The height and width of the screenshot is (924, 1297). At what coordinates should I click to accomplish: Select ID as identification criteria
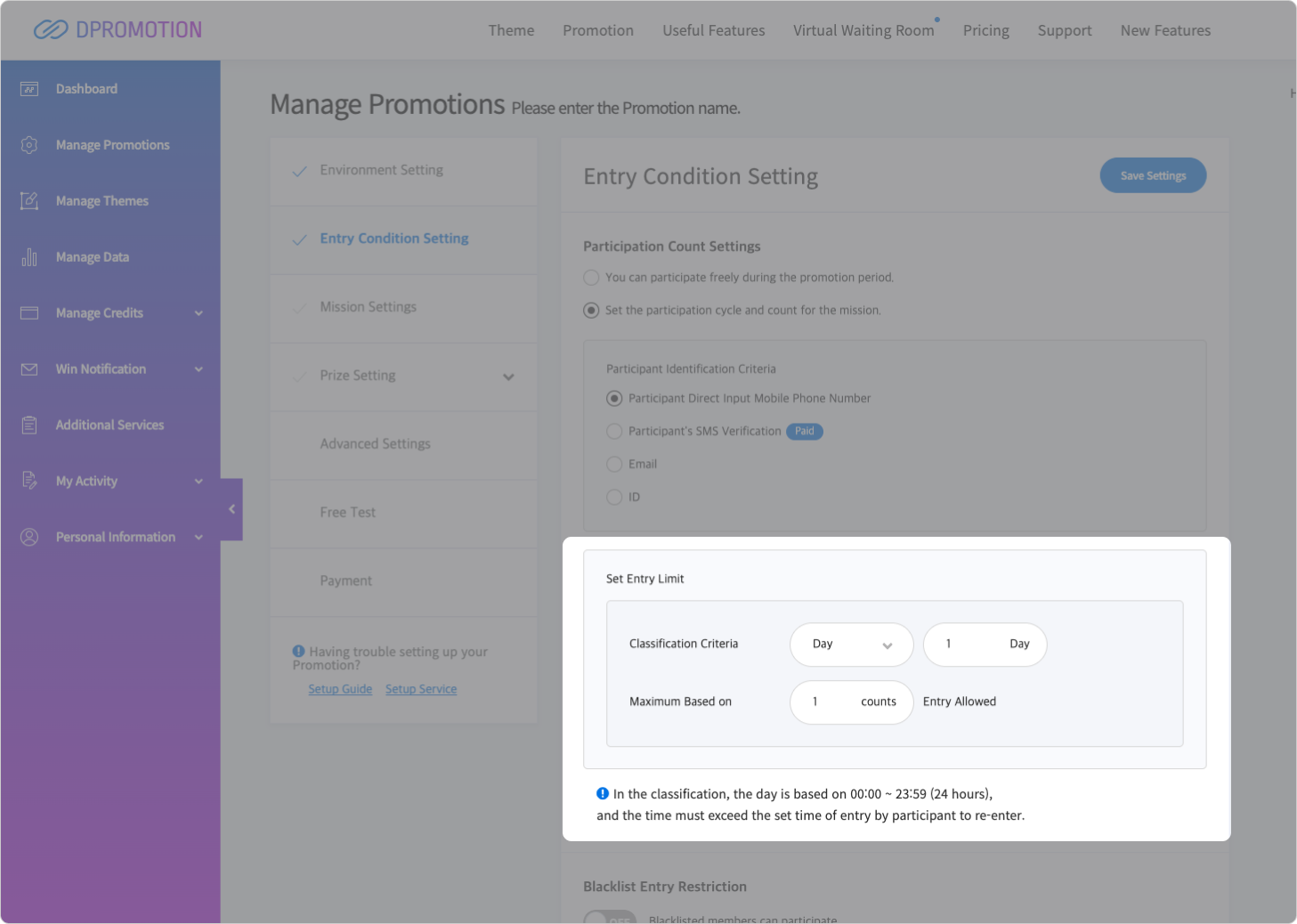(614, 498)
